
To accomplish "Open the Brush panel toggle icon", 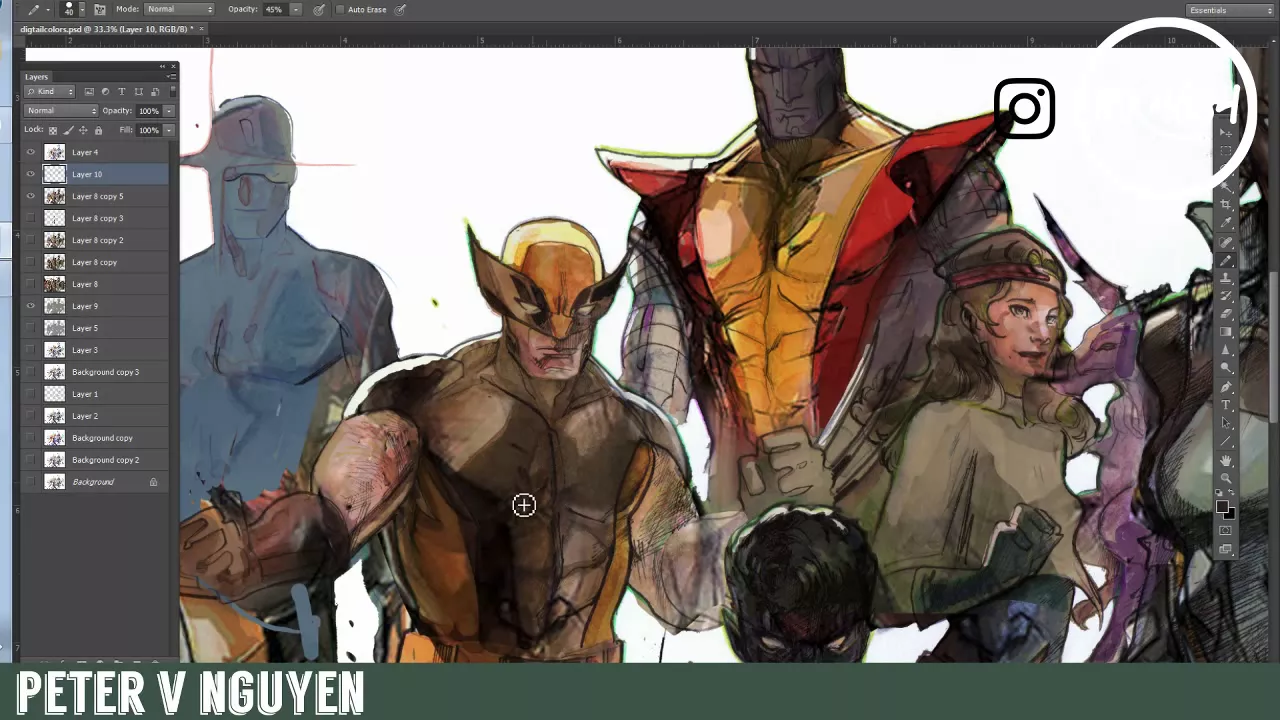I will tap(100, 9).
